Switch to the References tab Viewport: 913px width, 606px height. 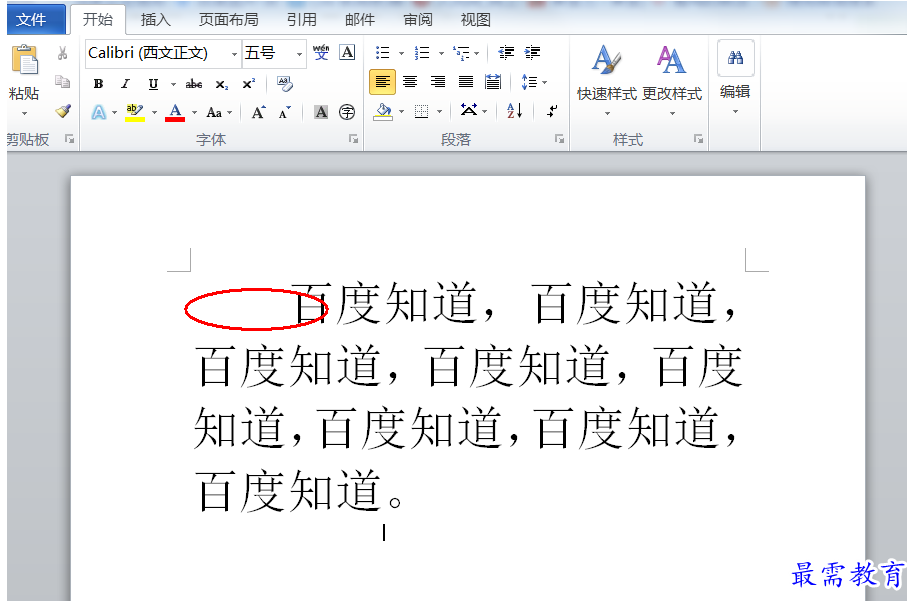[x=301, y=20]
